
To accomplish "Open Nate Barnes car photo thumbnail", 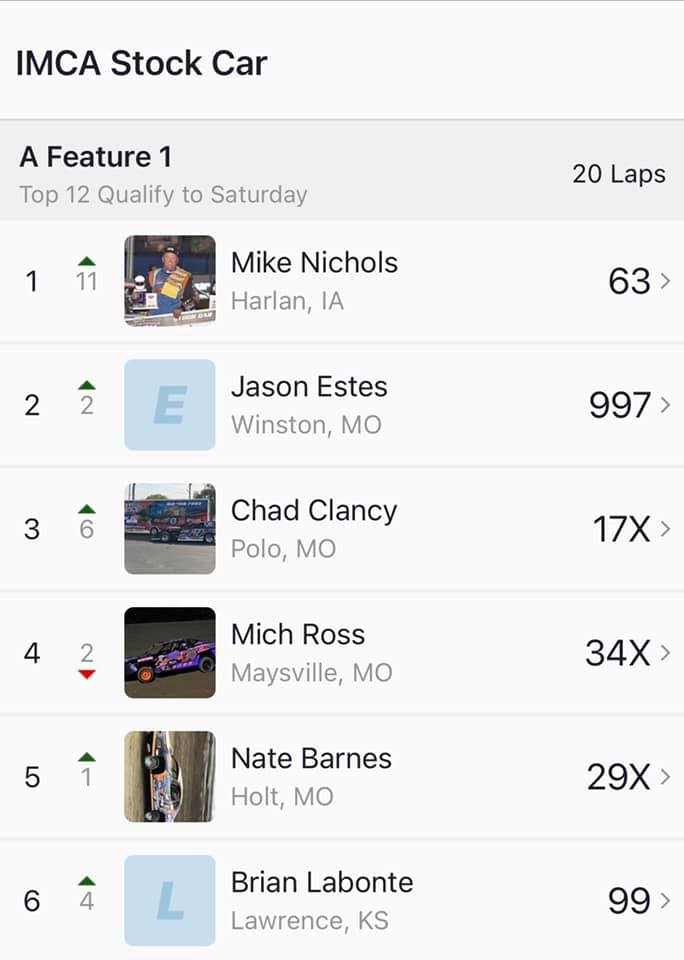I will 169,777.
